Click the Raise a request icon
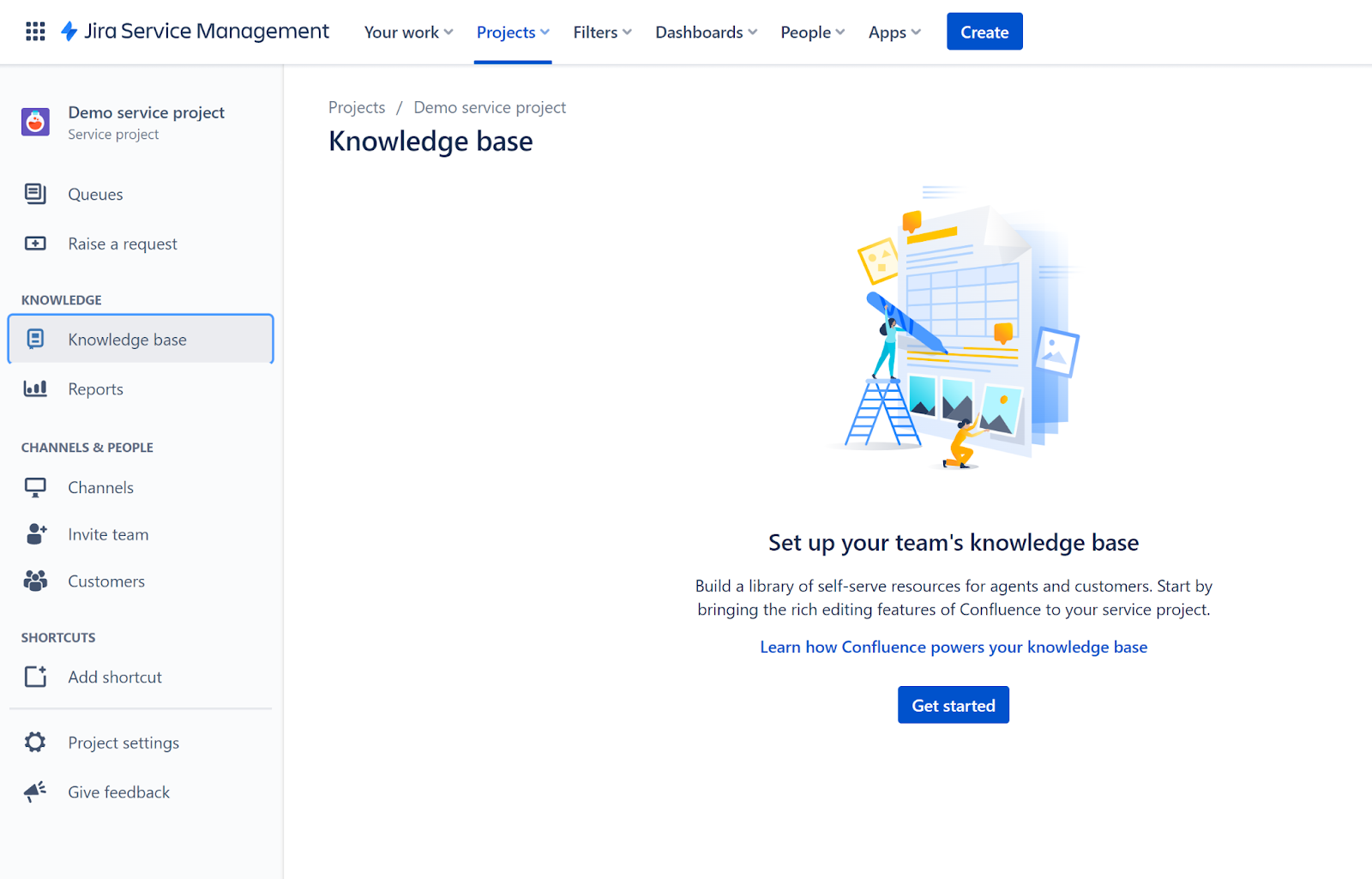 pos(35,244)
